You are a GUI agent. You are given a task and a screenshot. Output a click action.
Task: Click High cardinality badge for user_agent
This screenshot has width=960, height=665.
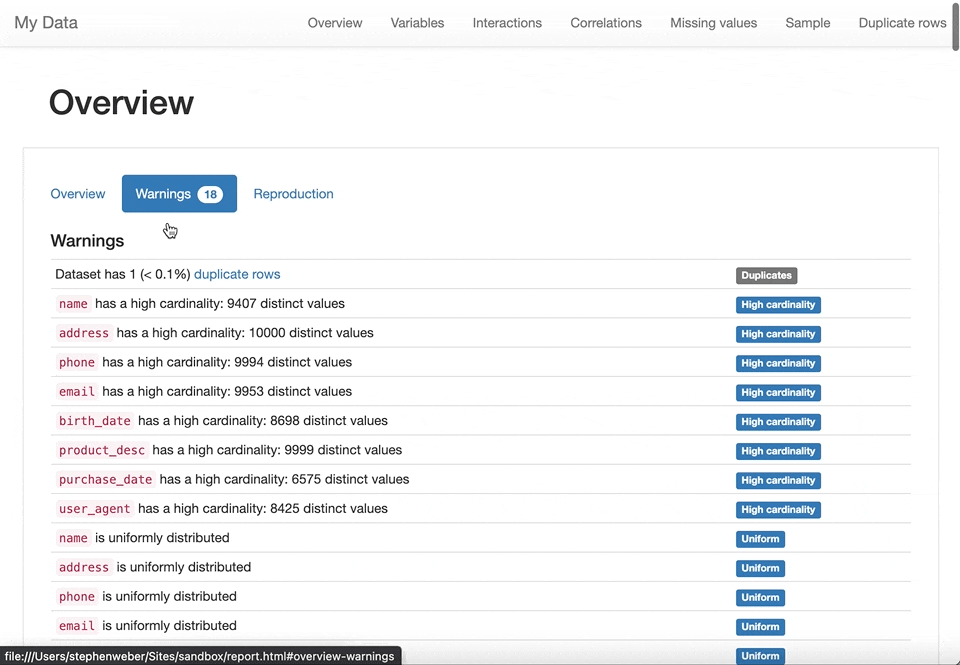778,510
